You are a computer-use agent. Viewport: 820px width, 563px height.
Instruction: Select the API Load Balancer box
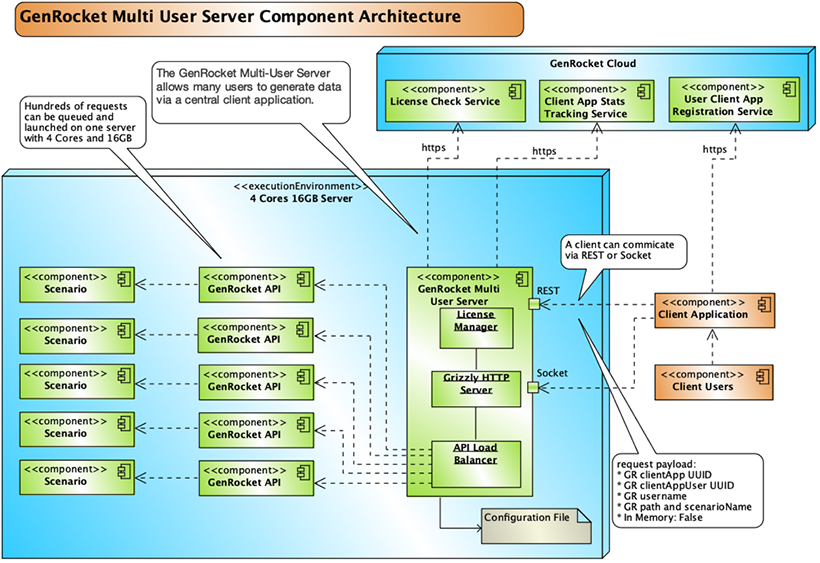(476, 464)
